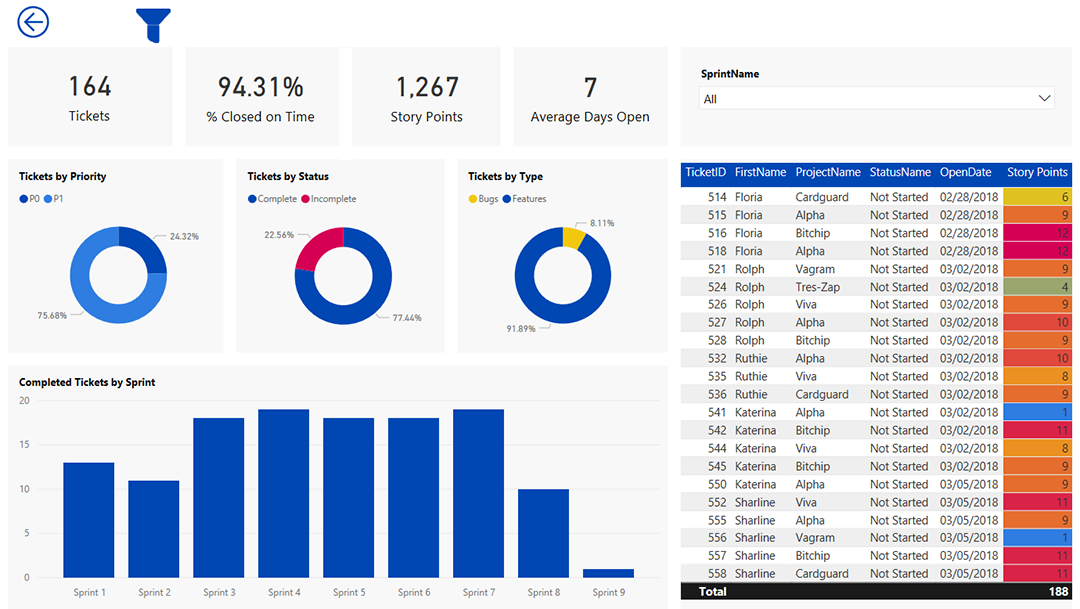Click Not Started status in row 558
Screen dimensions: 1080x609
(899, 573)
